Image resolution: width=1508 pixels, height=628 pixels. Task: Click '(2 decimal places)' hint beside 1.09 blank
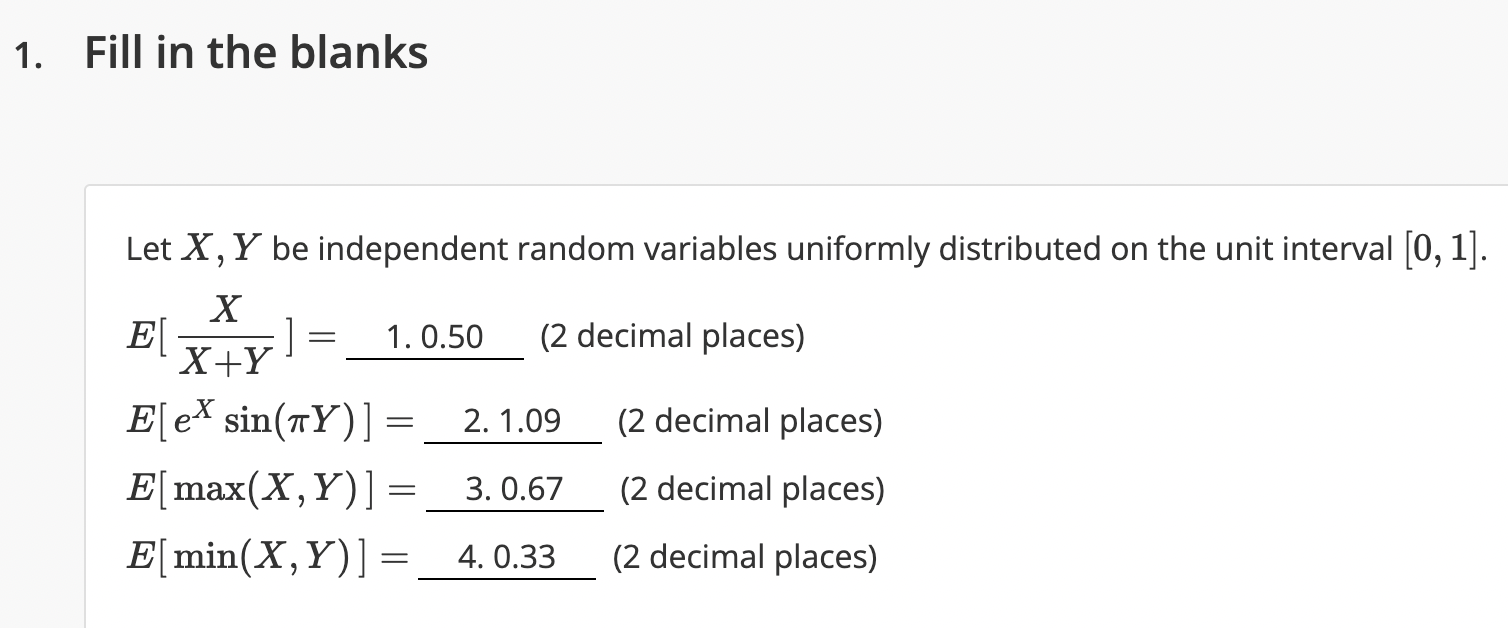[750, 422]
